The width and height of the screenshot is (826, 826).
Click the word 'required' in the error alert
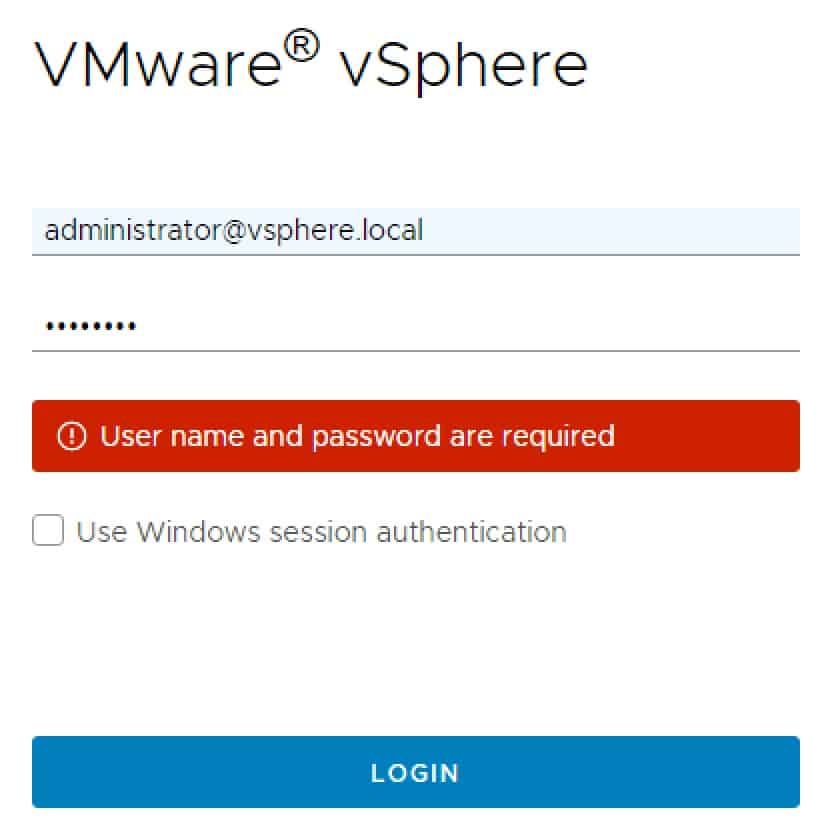(558, 437)
